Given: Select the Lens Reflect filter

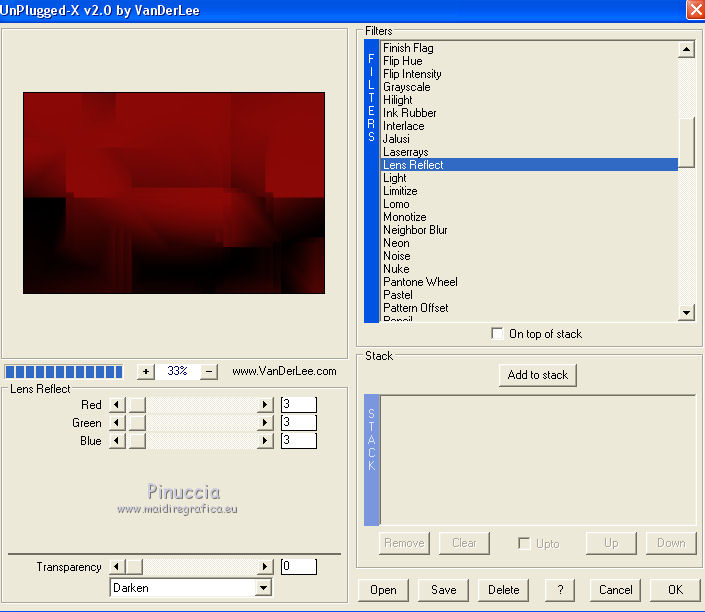Looking at the screenshot, I should coord(529,165).
